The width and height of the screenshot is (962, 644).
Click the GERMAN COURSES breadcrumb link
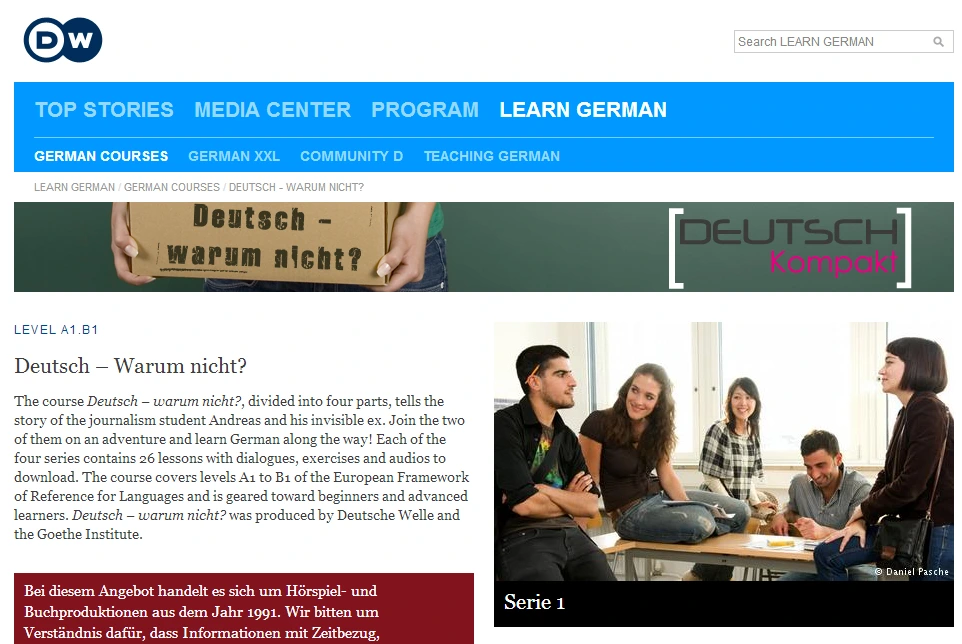tap(172, 187)
